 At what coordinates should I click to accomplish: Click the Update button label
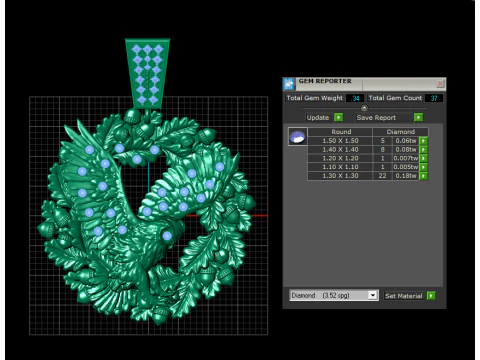tap(318, 117)
